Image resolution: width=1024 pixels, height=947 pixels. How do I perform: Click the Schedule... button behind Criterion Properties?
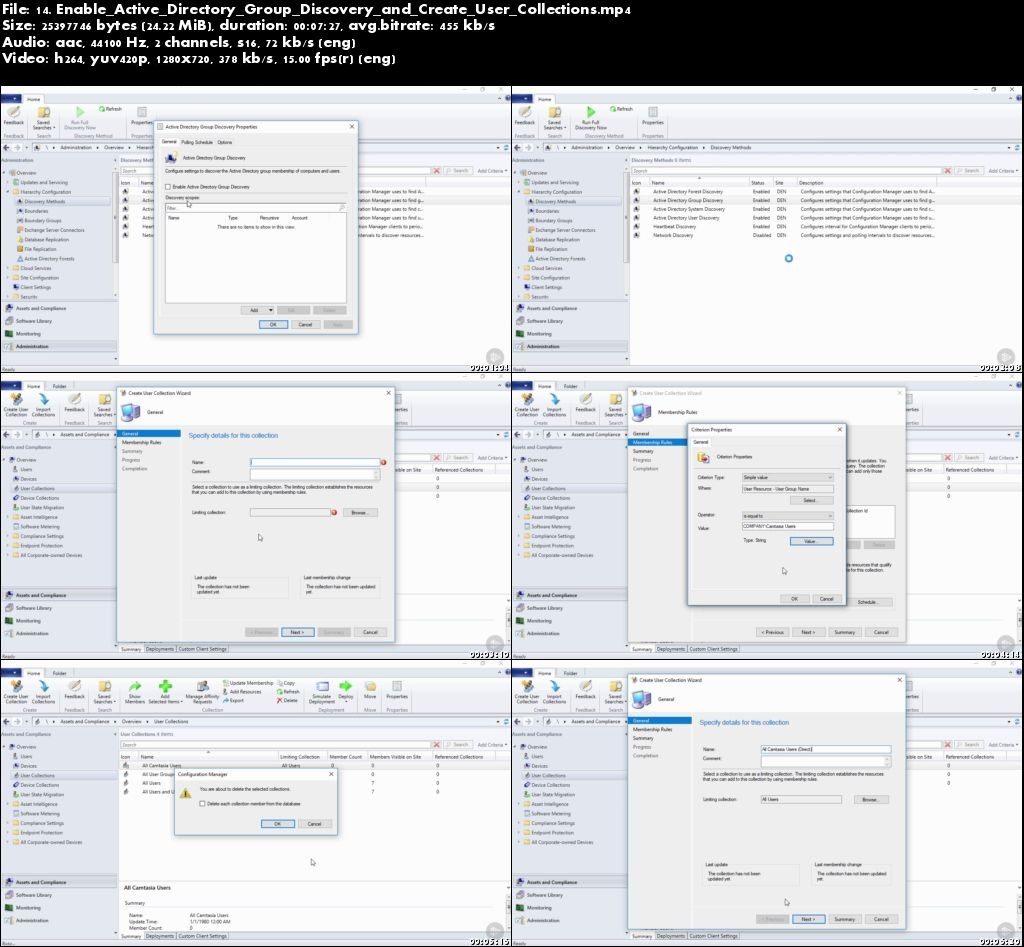point(869,602)
